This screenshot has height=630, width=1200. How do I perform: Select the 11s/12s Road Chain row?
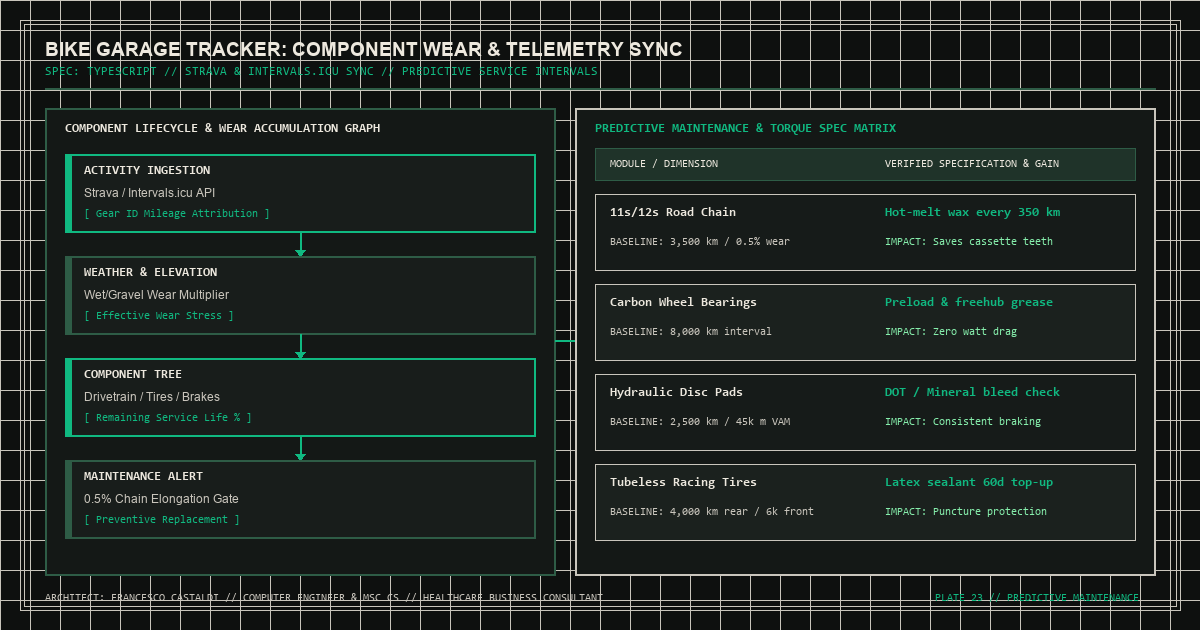click(x=865, y=232)
